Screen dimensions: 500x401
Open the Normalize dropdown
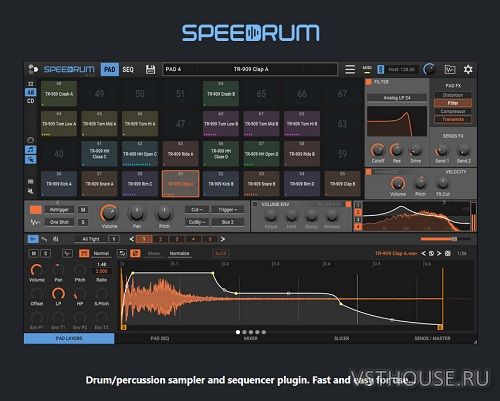179,253
